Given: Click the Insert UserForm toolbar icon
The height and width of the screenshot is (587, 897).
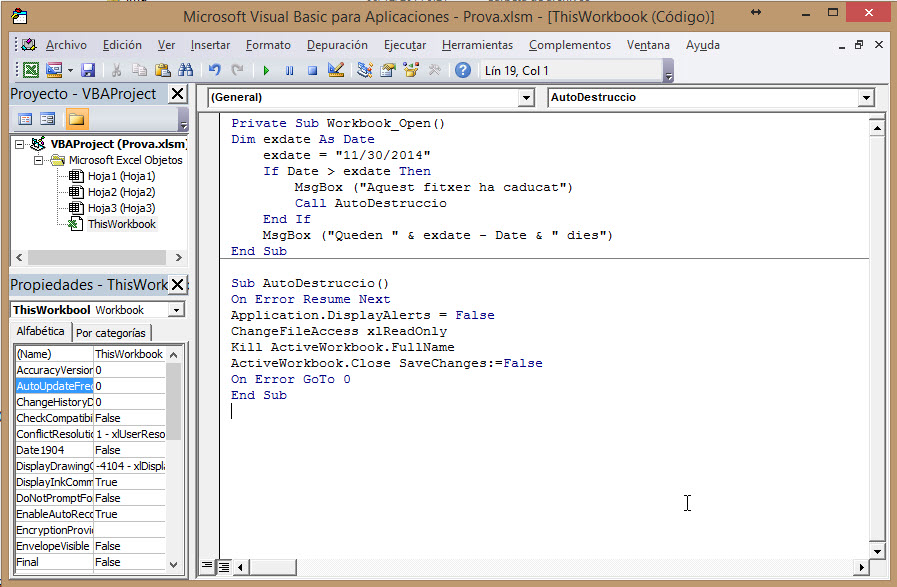Looking at the screenshot, I should (x=54, y=70).
